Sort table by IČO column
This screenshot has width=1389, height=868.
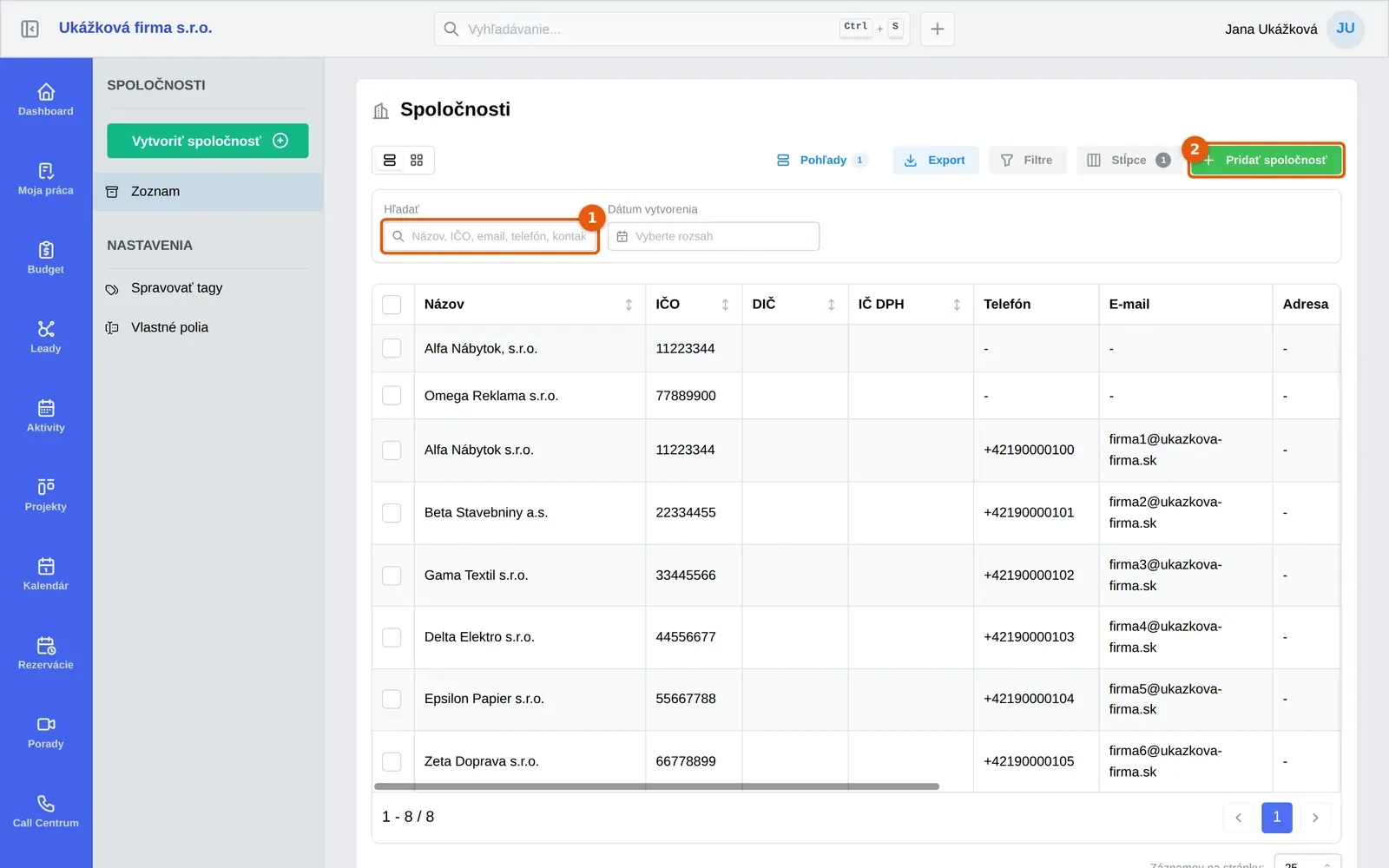coord(725,305)
